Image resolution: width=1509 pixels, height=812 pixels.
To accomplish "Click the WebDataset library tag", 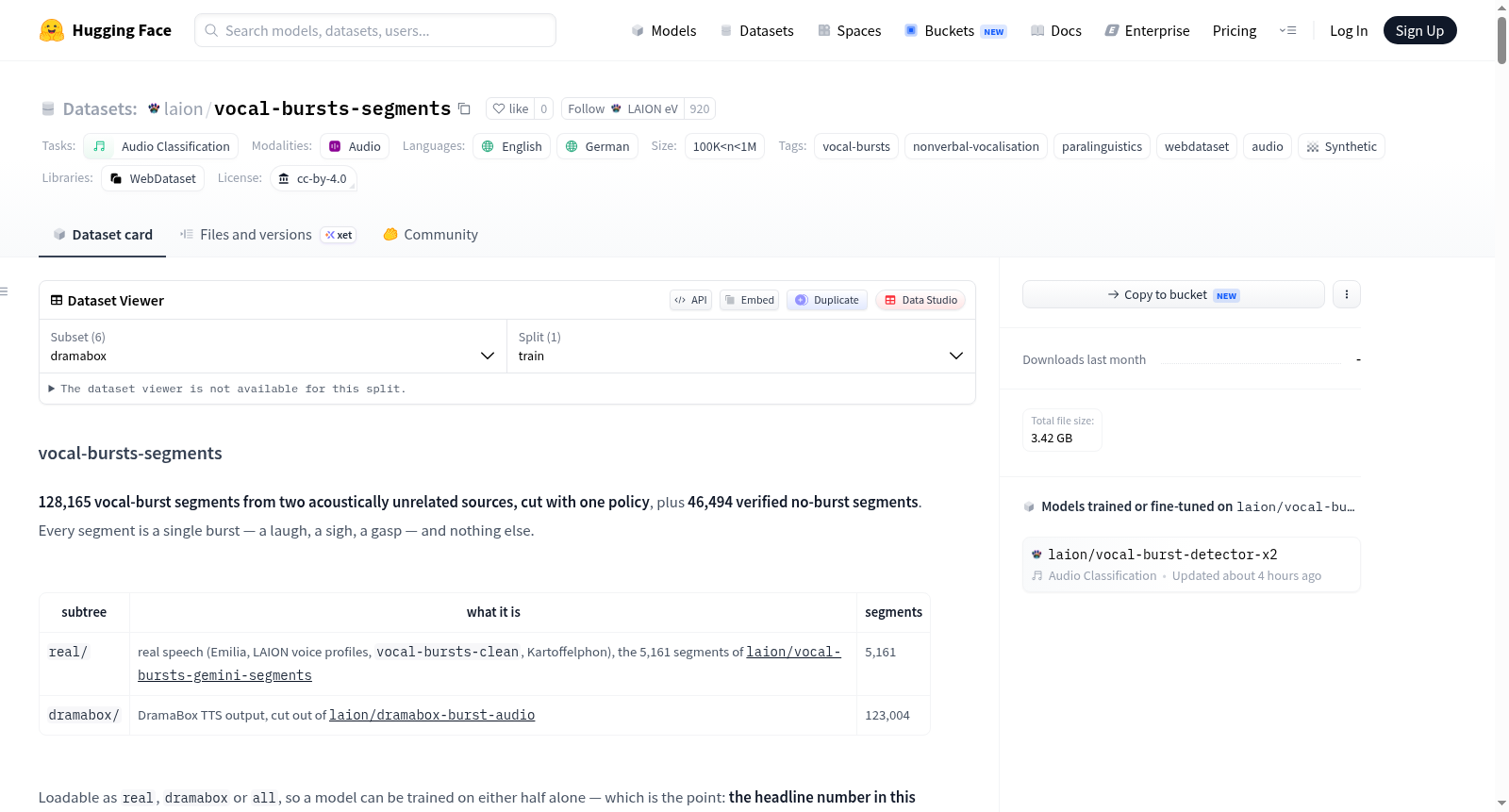I will coord(153,178).
